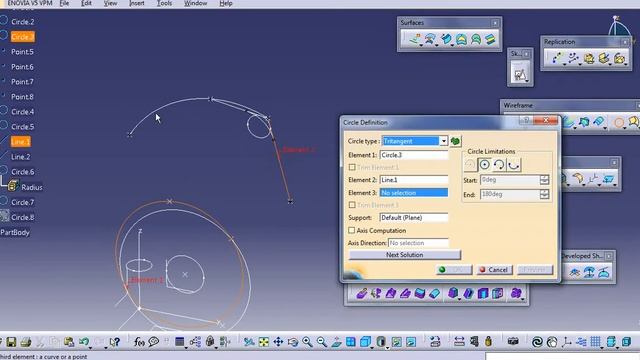Click the Element 3 No selection field
640x360 pixels.
pos(413,193)
